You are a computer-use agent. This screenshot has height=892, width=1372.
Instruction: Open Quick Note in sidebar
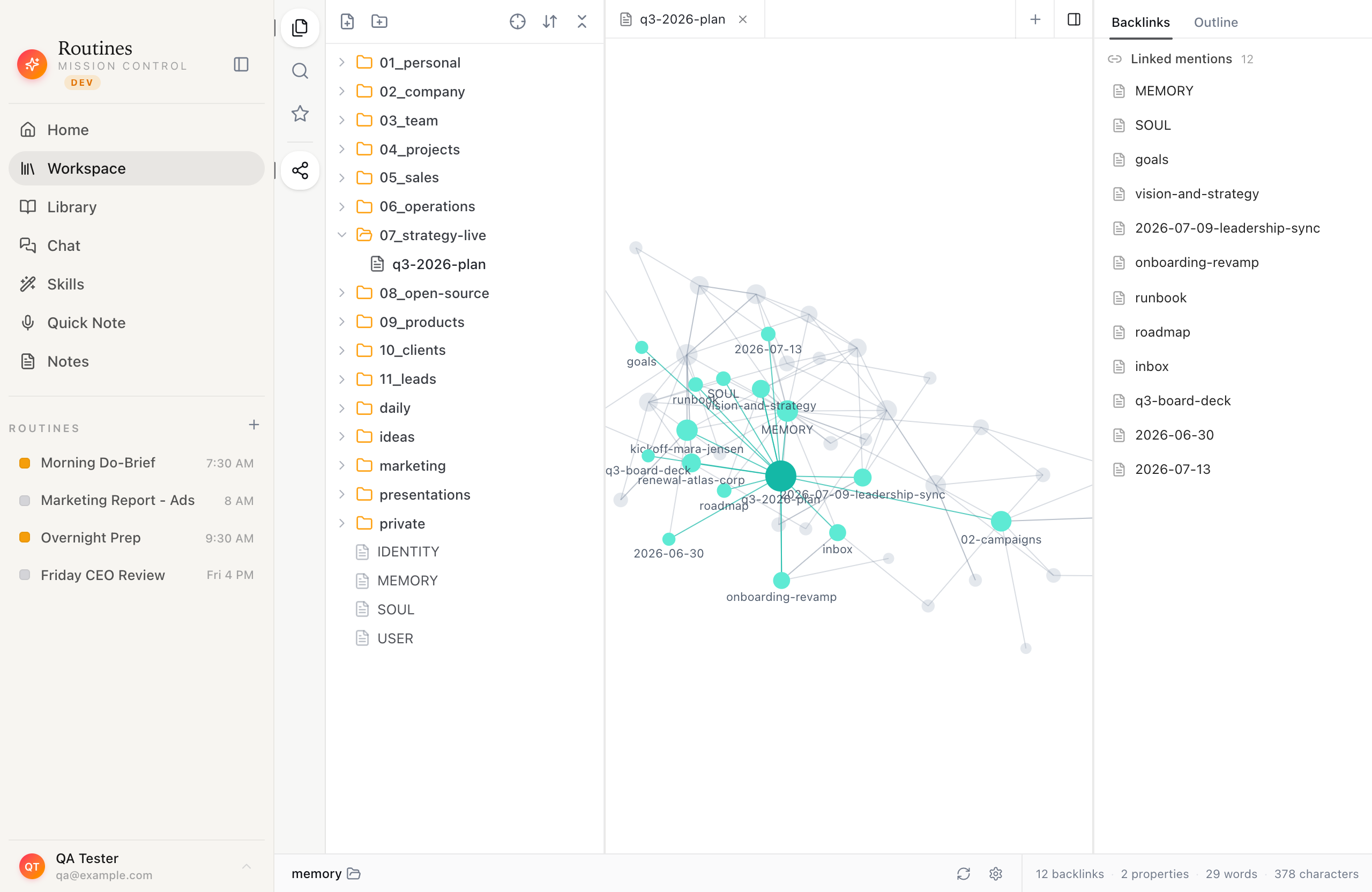tap(137, 323)
